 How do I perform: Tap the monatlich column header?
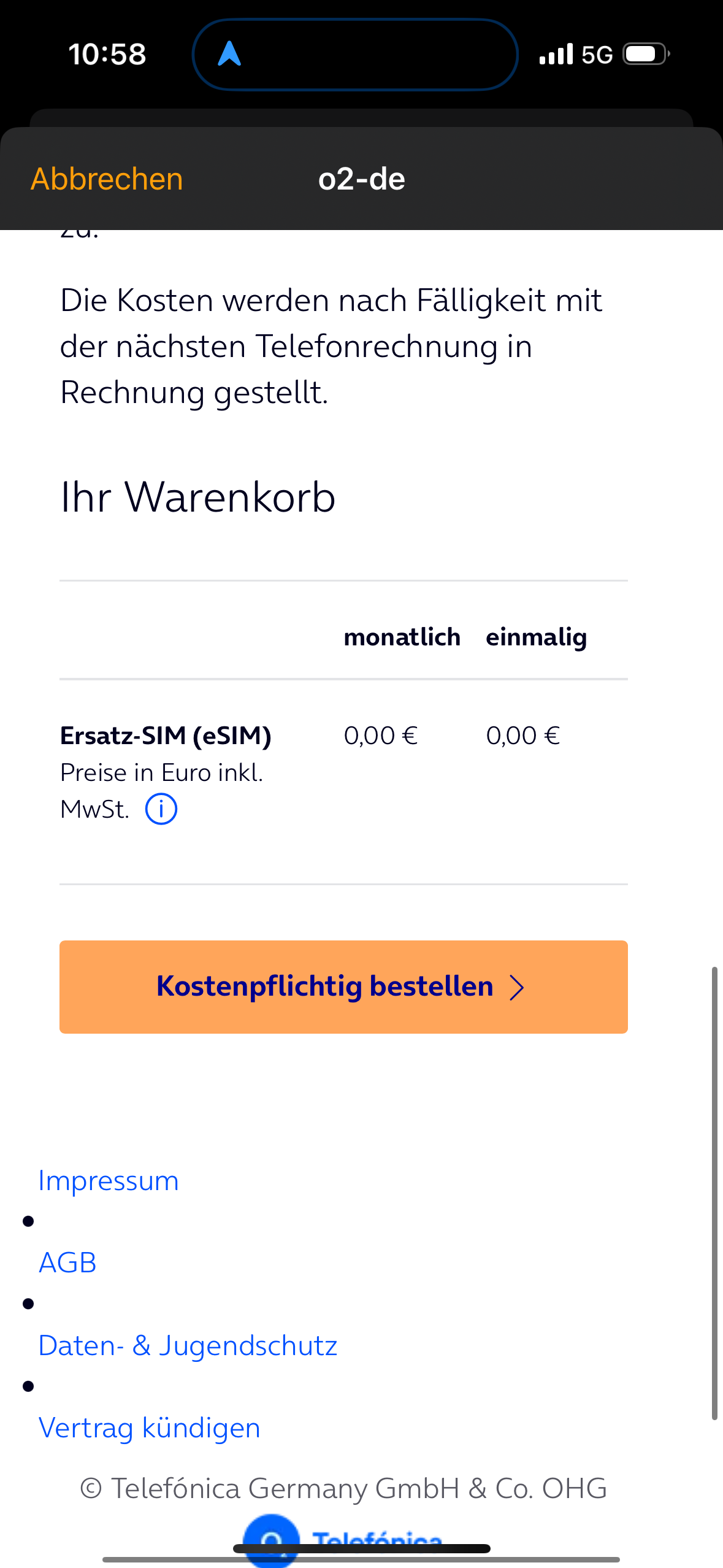pos(402,637)
